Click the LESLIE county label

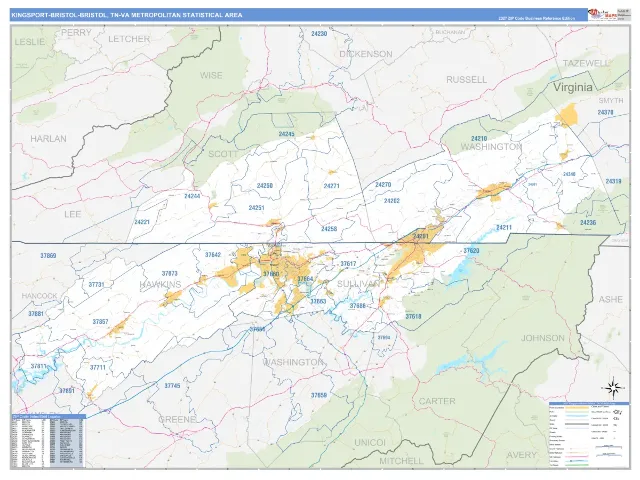pos(29,42)
